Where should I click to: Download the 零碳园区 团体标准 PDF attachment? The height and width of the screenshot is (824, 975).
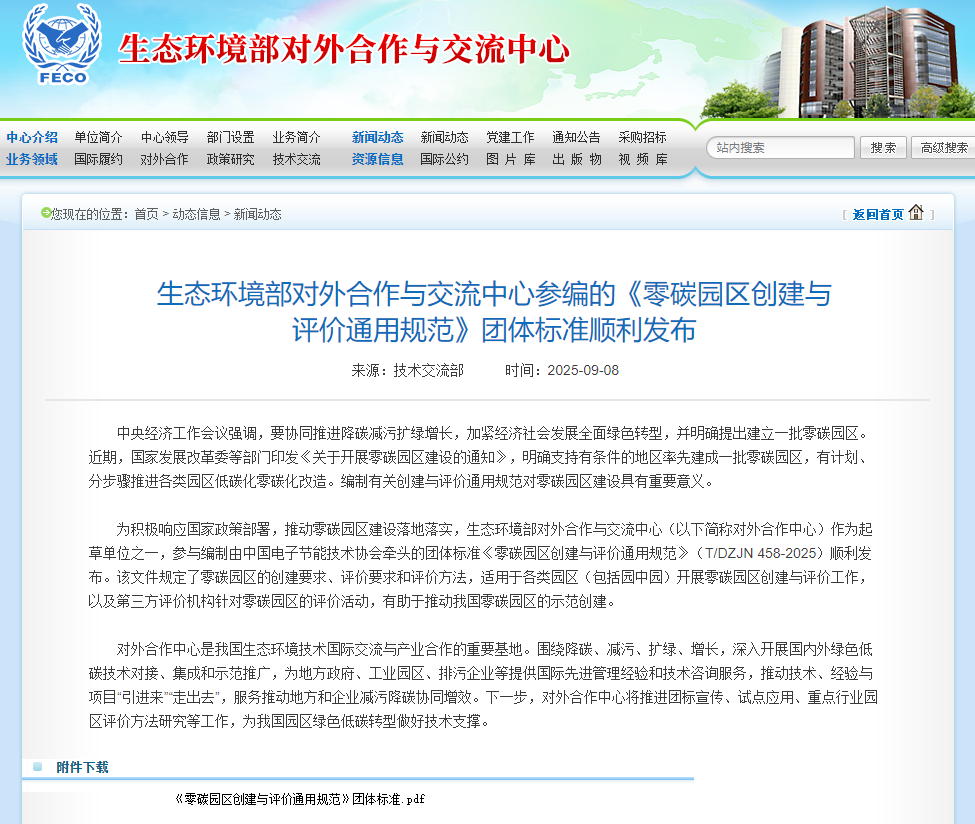299,799
